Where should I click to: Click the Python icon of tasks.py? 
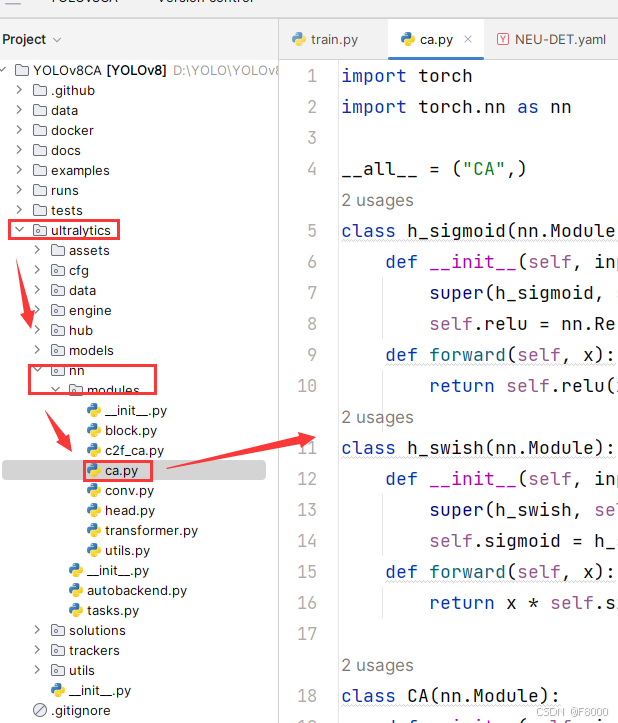point(76,610)
